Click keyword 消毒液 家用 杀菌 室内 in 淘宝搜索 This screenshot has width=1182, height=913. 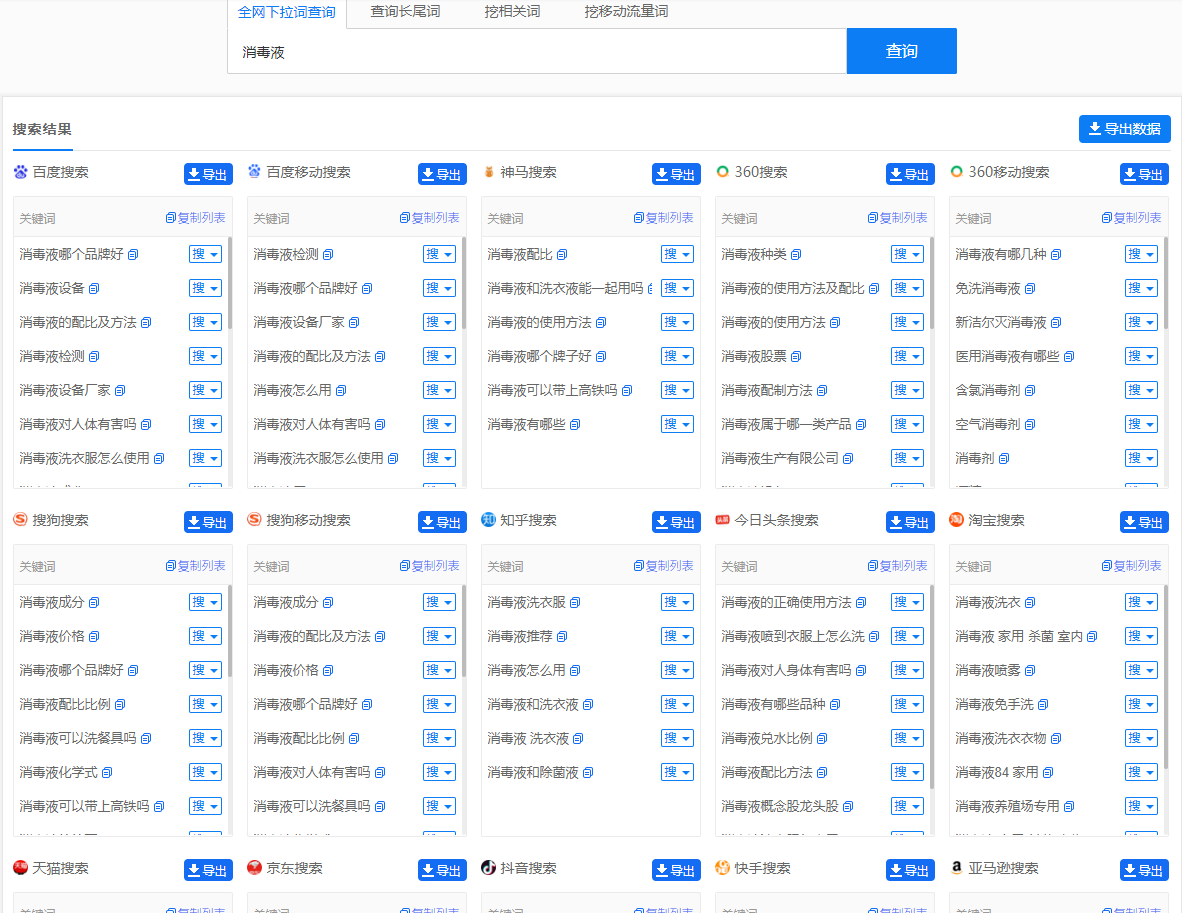point(1018,637)
